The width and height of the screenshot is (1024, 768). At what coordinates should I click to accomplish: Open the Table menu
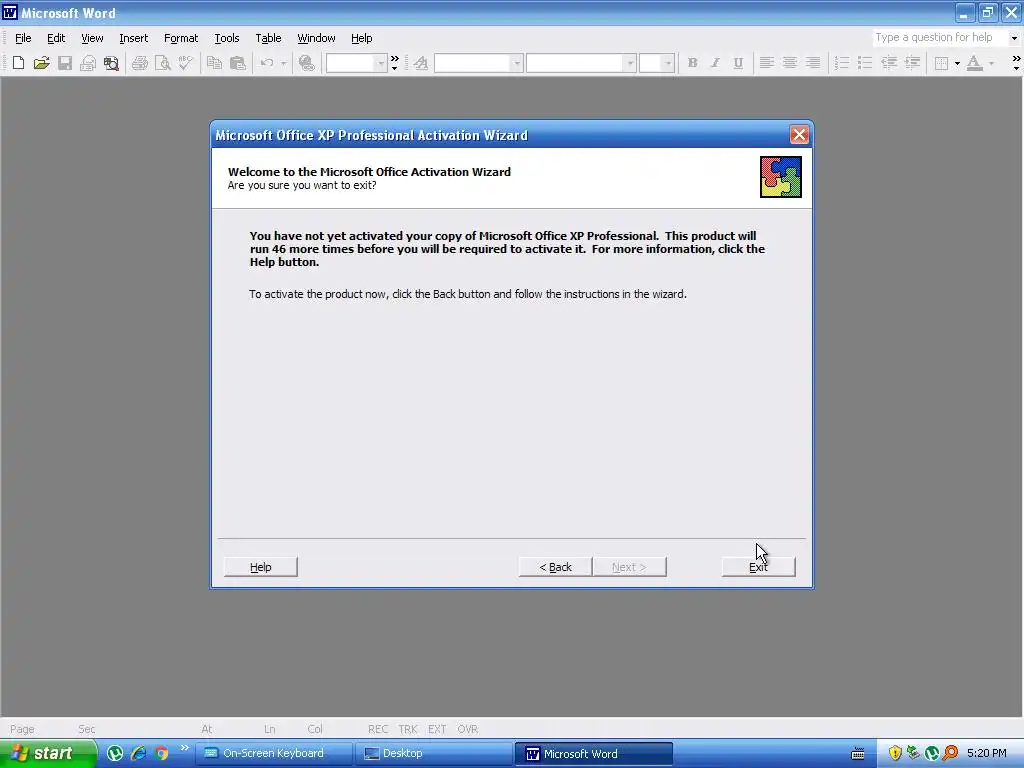pyautogui.click(x=268, y=38)
